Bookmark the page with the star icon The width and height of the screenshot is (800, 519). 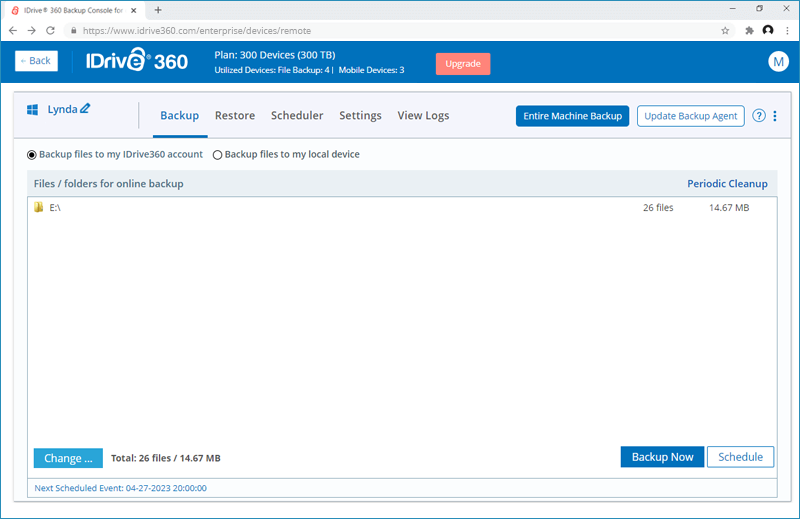(x=725, y=31)
